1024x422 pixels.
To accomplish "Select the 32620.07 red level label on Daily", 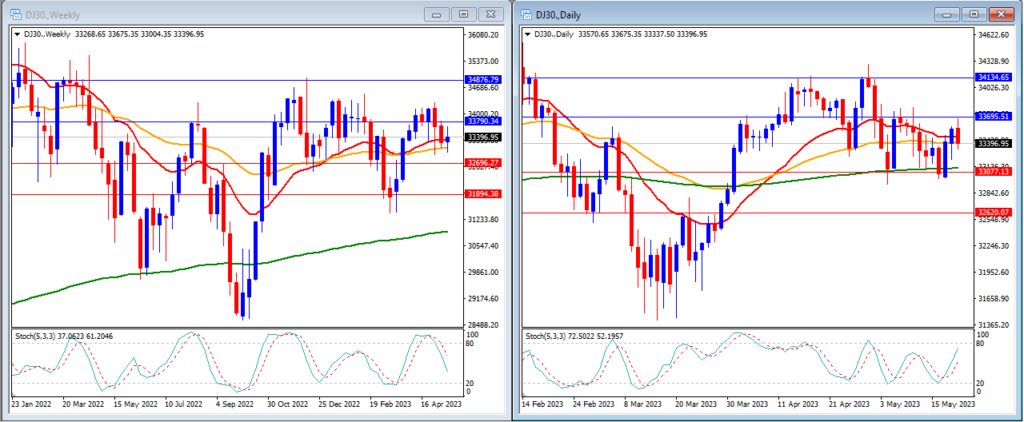I will pyautogui.click(x=993, y=213).
